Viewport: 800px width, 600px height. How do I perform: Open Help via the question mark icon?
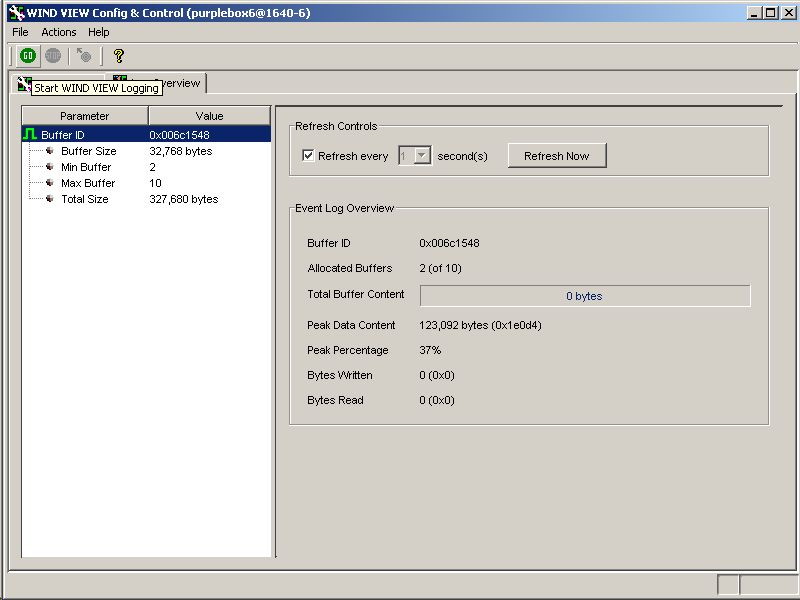[x=119, y=56]
